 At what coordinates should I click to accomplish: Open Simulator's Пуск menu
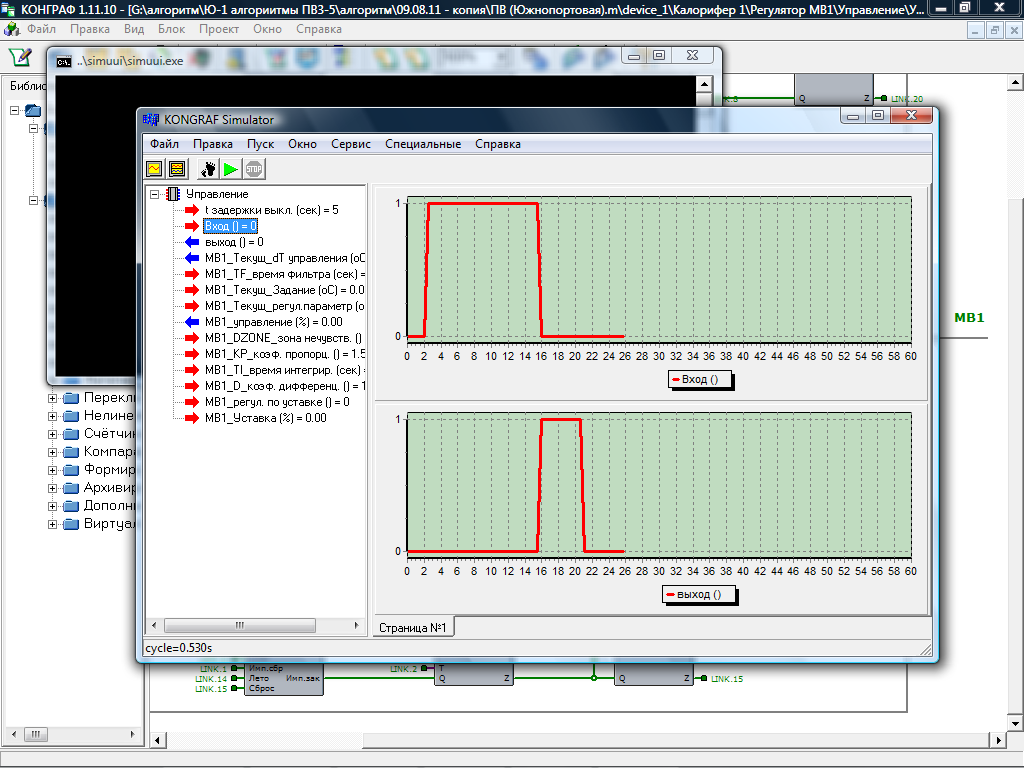(261, 144)
